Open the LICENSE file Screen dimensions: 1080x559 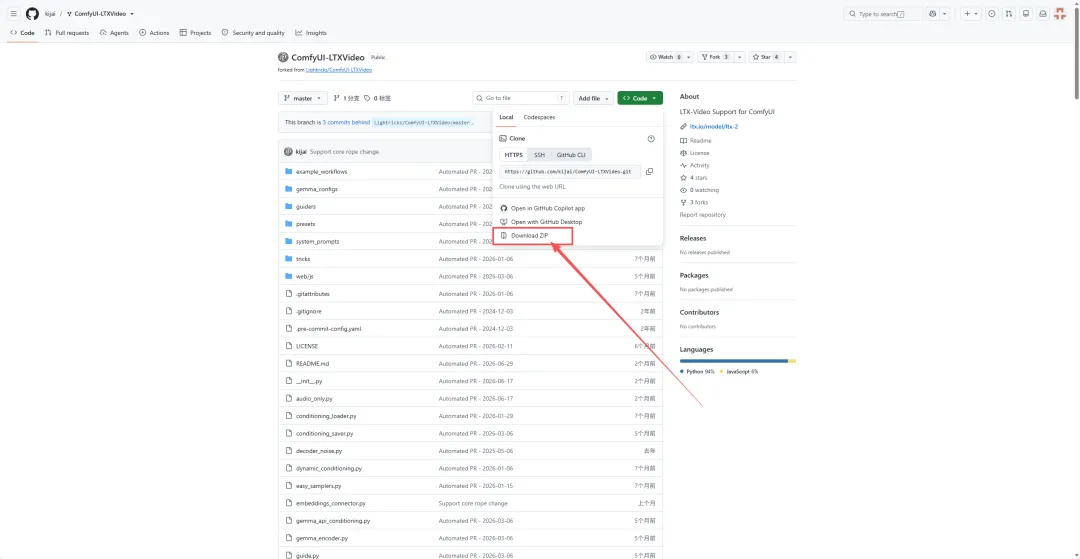307,346
